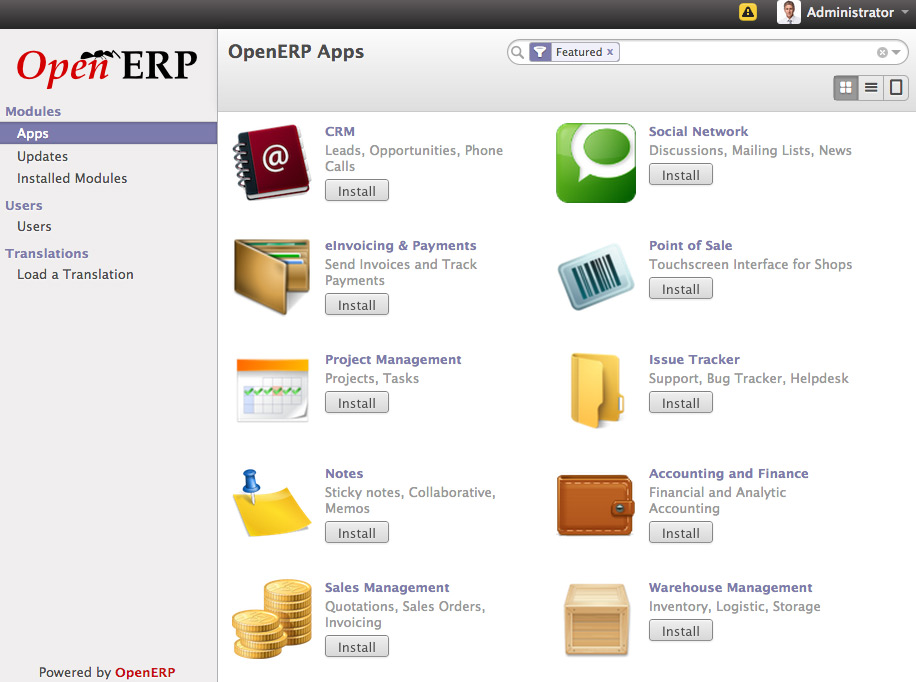Remove the Featured filter tag
The width and height of the screenshot is (916, 682).
click(610, 51)
